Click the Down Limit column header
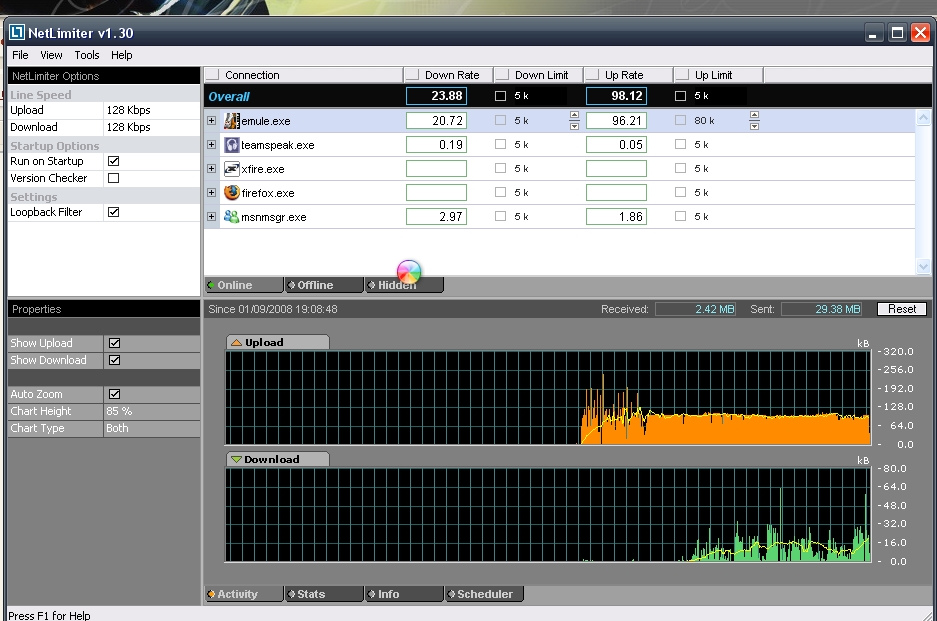 click(539, 75)
